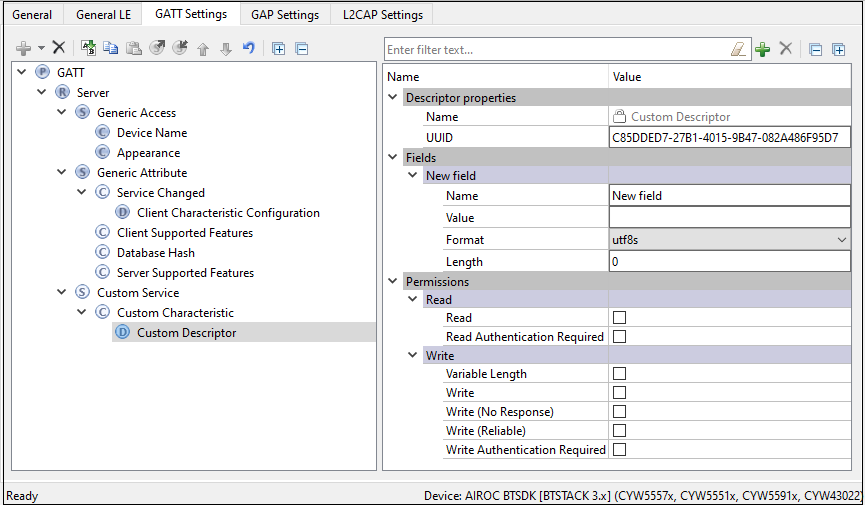Open the Format dropdown showing utf8s
Screen dimensions: 865x505
tap(729, 240)
